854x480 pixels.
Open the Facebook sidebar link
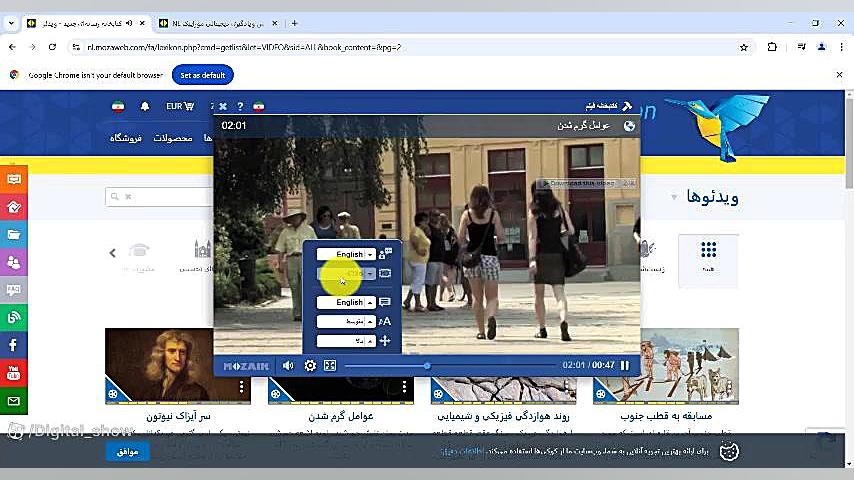click(14, 345)
